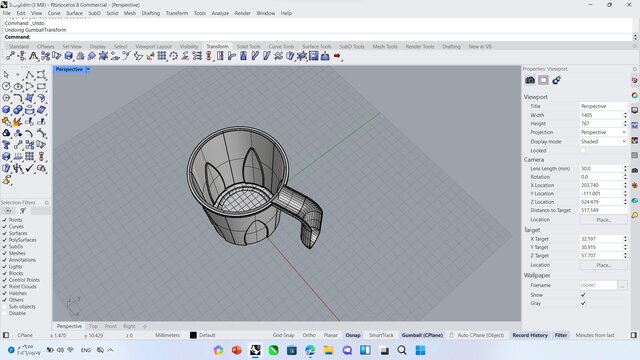Open File Explorer from the taskbar
640x360 pixels.
point(329,350)
